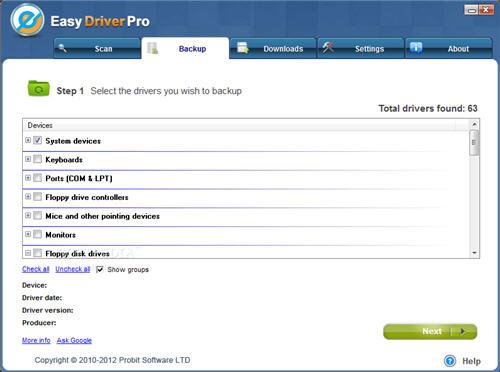500x372 pixels.
Task: Minimize the Easy Driver Pro window
Action: 471,10
